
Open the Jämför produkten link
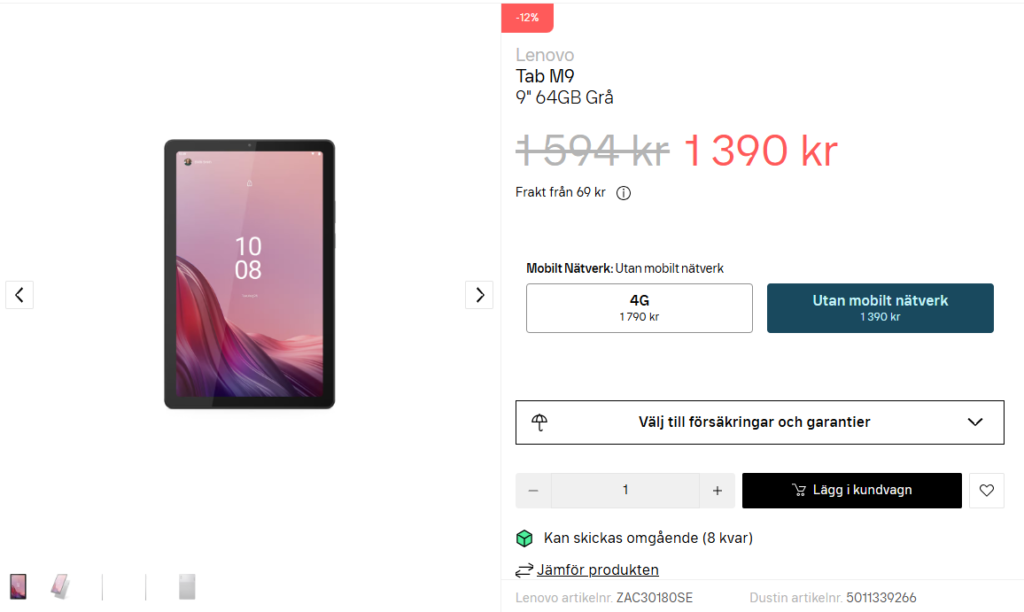click(597, 570)
